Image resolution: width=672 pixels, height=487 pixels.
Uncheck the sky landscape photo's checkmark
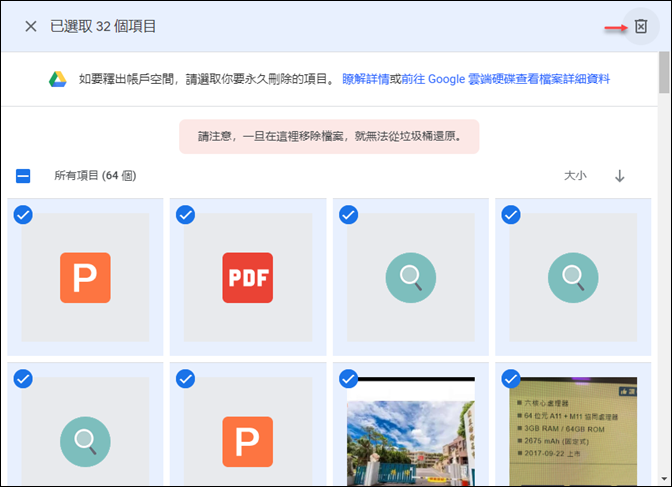(x=348, y=379)
